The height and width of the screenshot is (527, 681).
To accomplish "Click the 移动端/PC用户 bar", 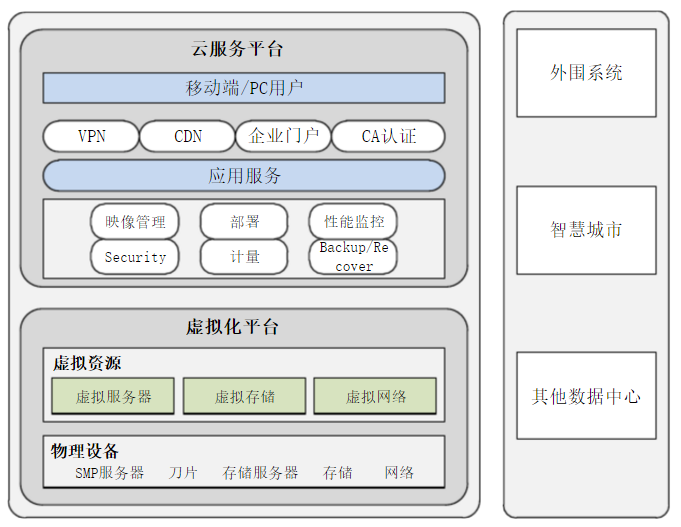I will click(244, 88).
